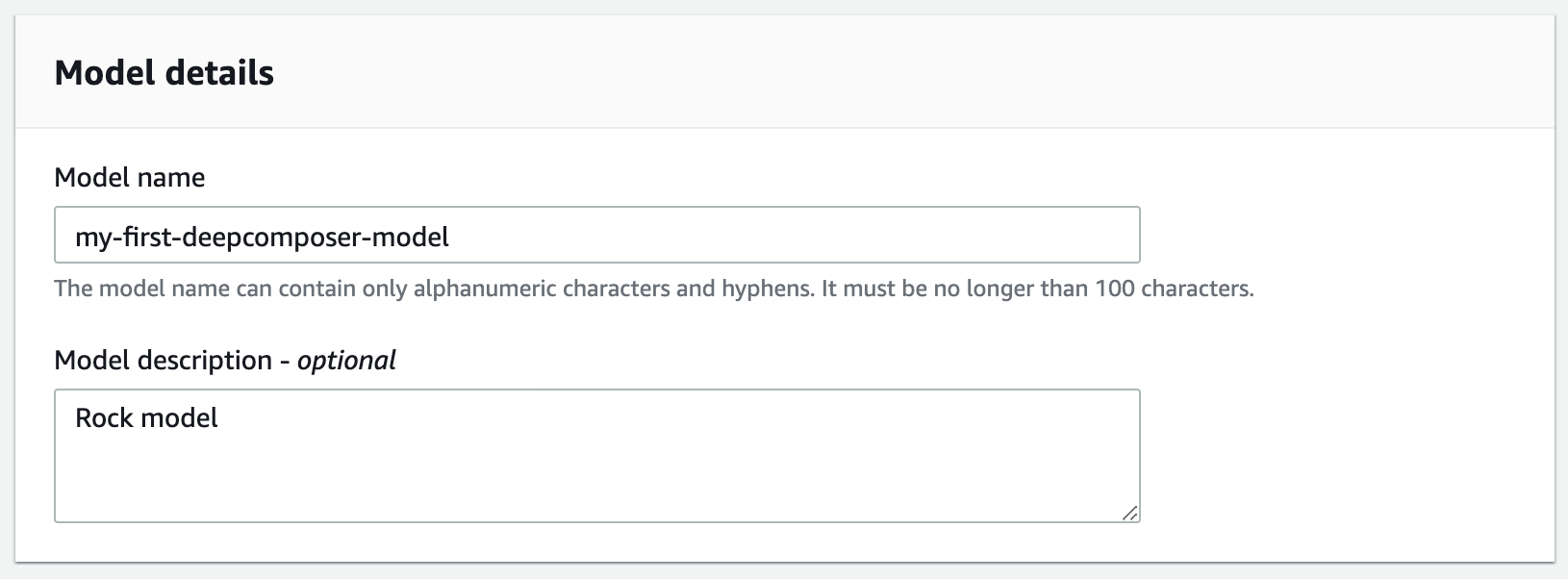Click the "Model description" label text
The height and width of the screenshot is (579, 1568).
tap(164, 361)
